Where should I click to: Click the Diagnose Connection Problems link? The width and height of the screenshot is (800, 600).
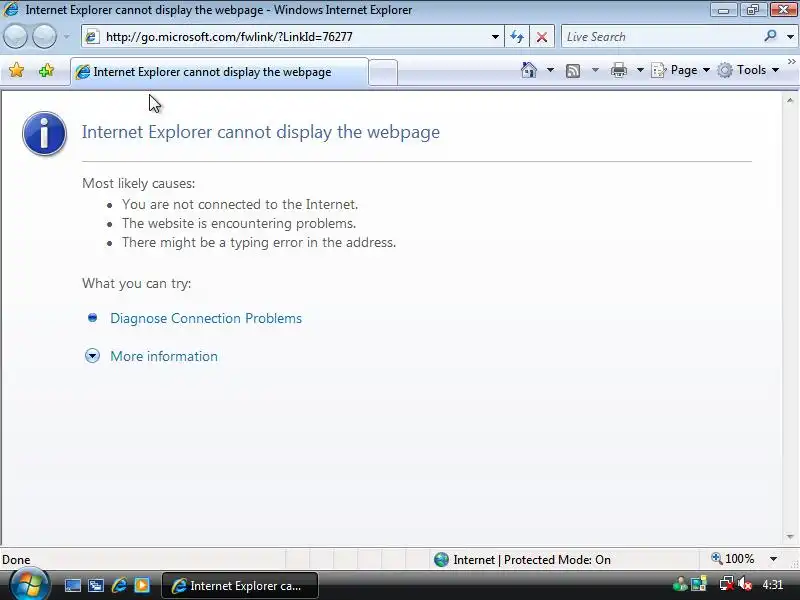pyautogui.click(x=206, y=318)
